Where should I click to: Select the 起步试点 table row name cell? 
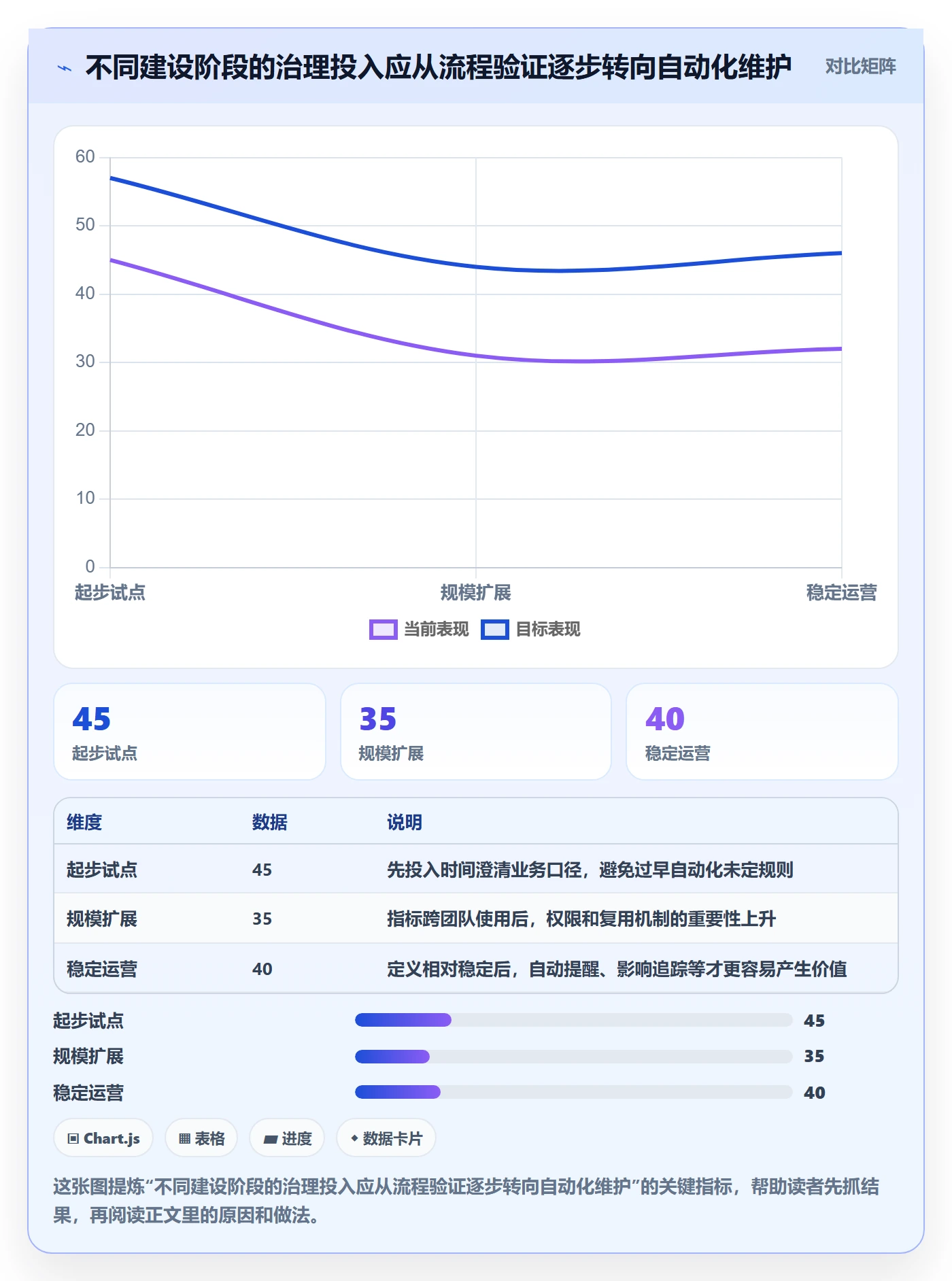(102, 870)
